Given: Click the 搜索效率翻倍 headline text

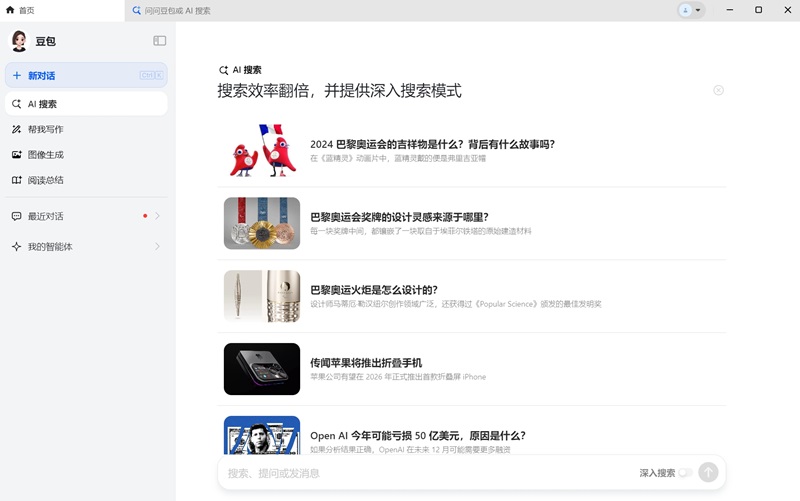Looking at the screenshot, I should [339, 91].
